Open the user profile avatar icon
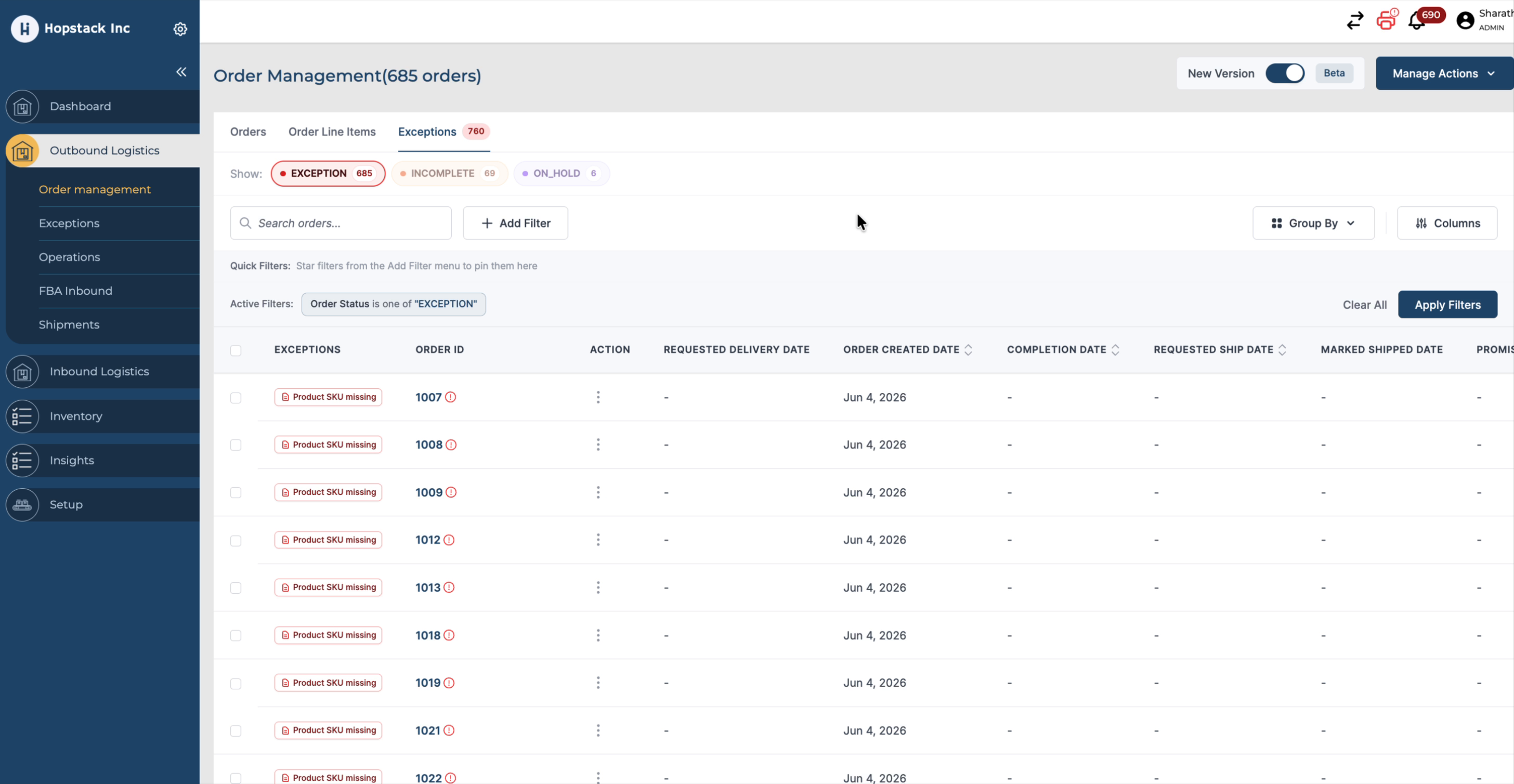Image resolution: width=1514 pixels, height=784 pixels. (x=1465, y=21)
